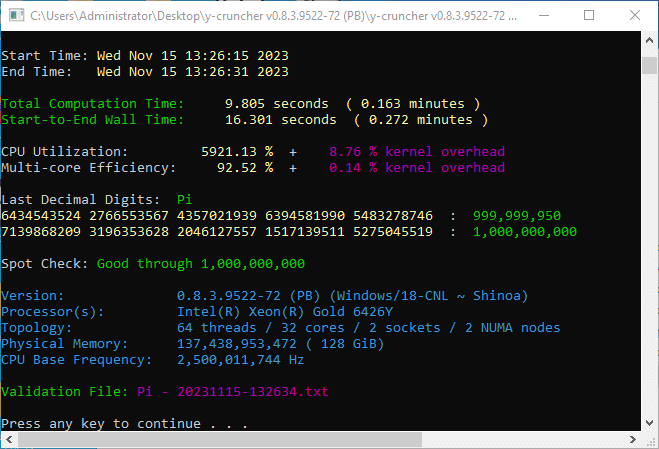Click the 'CPU Base Frequency:' label
Viewport: 659px width, 449px height.
(76, 360)
